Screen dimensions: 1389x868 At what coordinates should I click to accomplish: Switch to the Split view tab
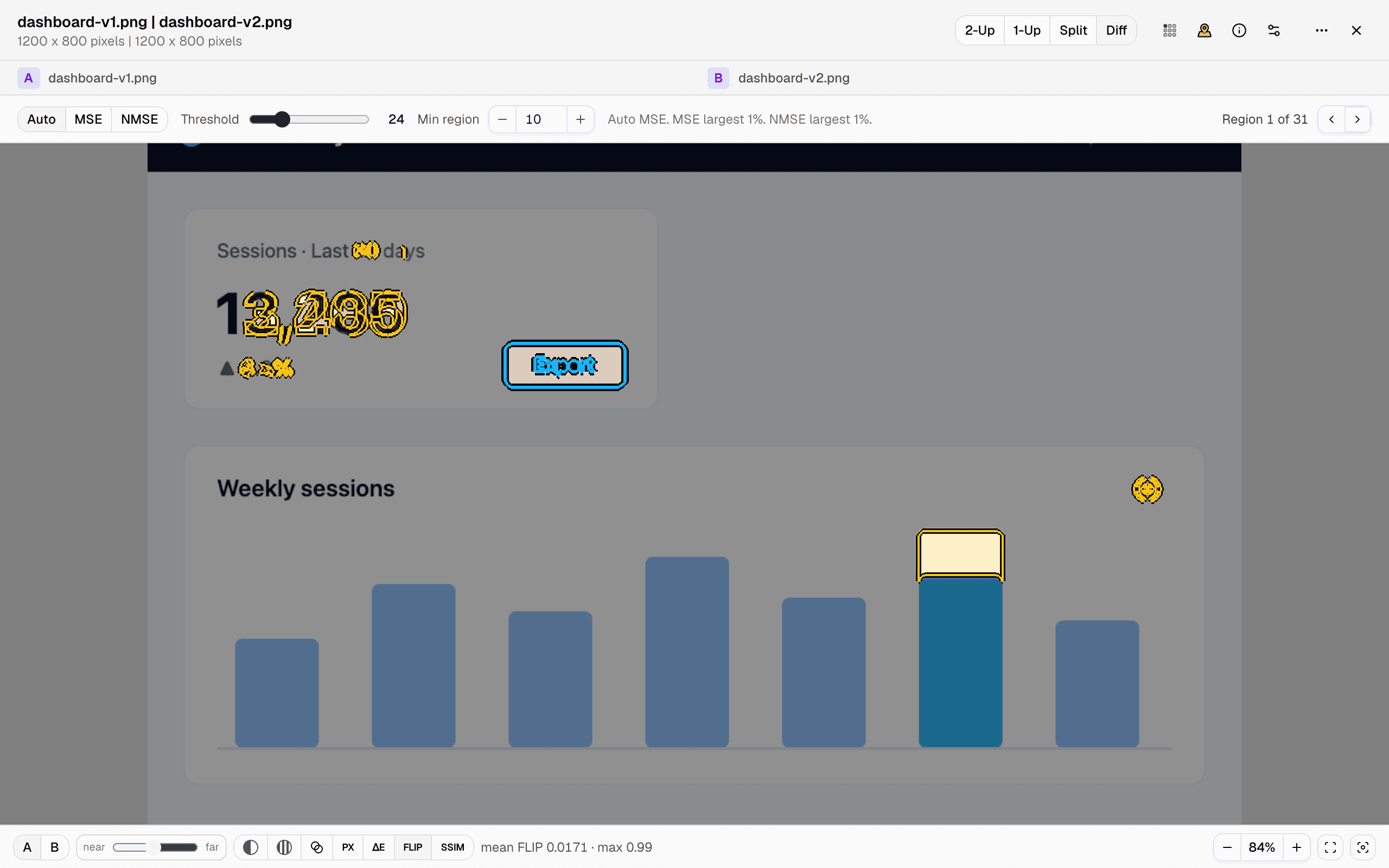pyautogui.click(x=1073, y=30)
